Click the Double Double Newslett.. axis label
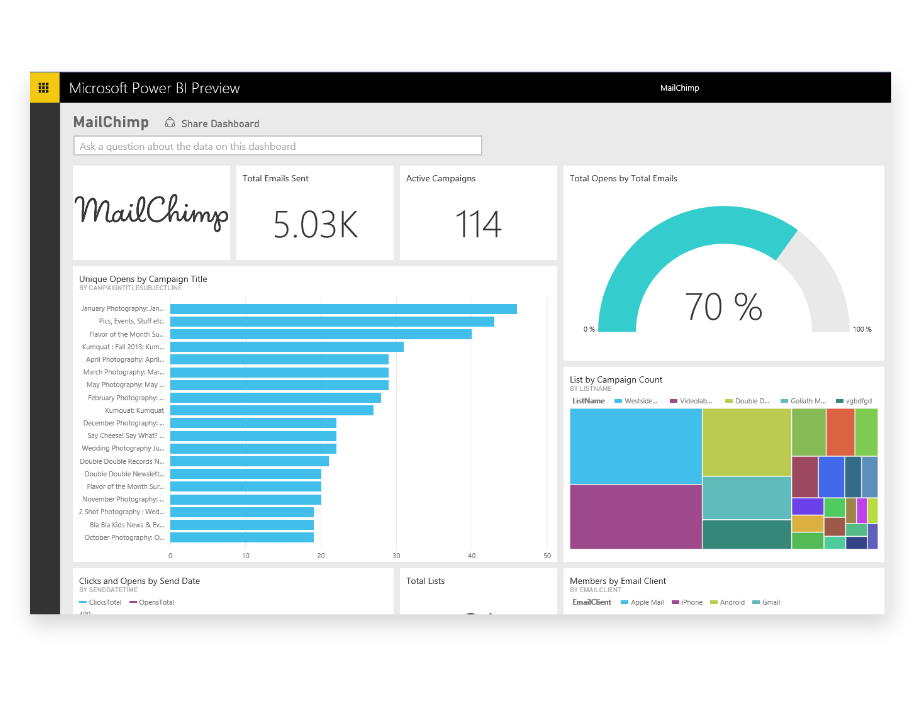 click(124, 474)
